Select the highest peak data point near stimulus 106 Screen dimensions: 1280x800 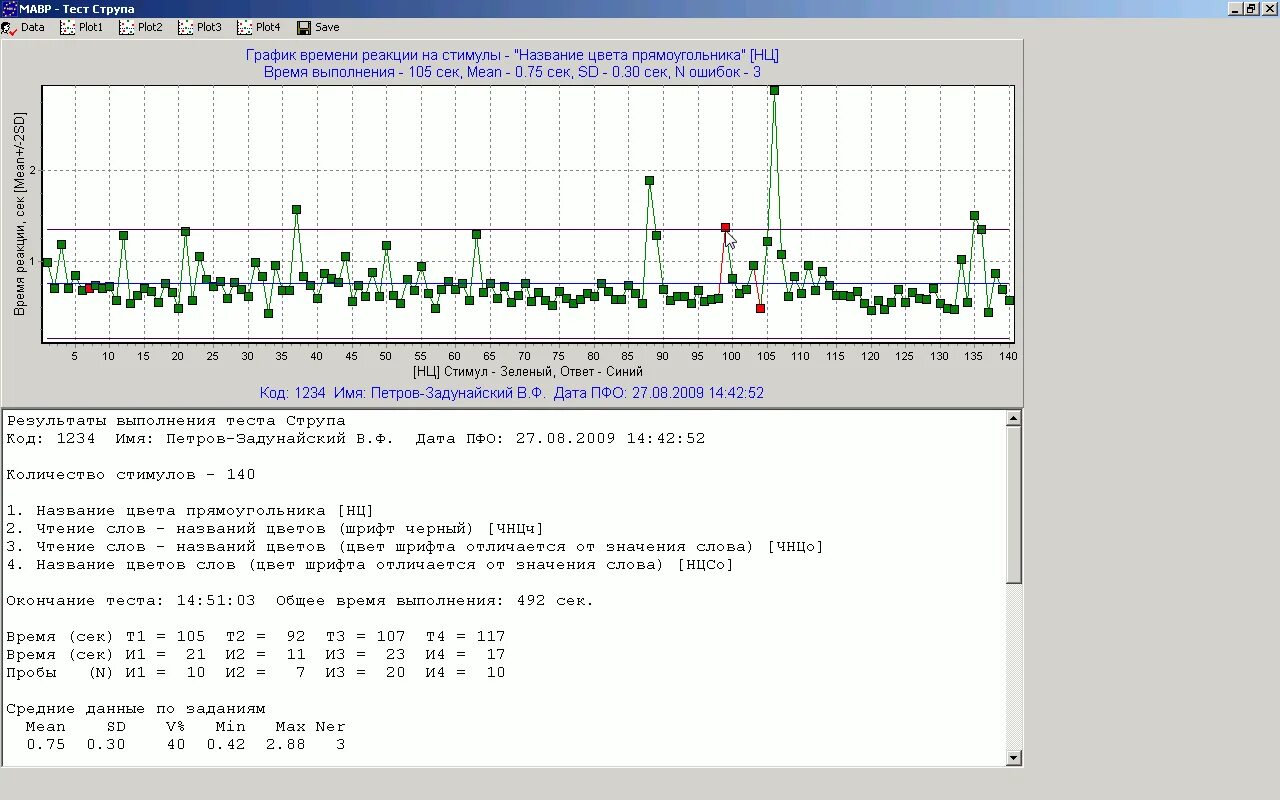pyautogui.click(x=774, y=90)
